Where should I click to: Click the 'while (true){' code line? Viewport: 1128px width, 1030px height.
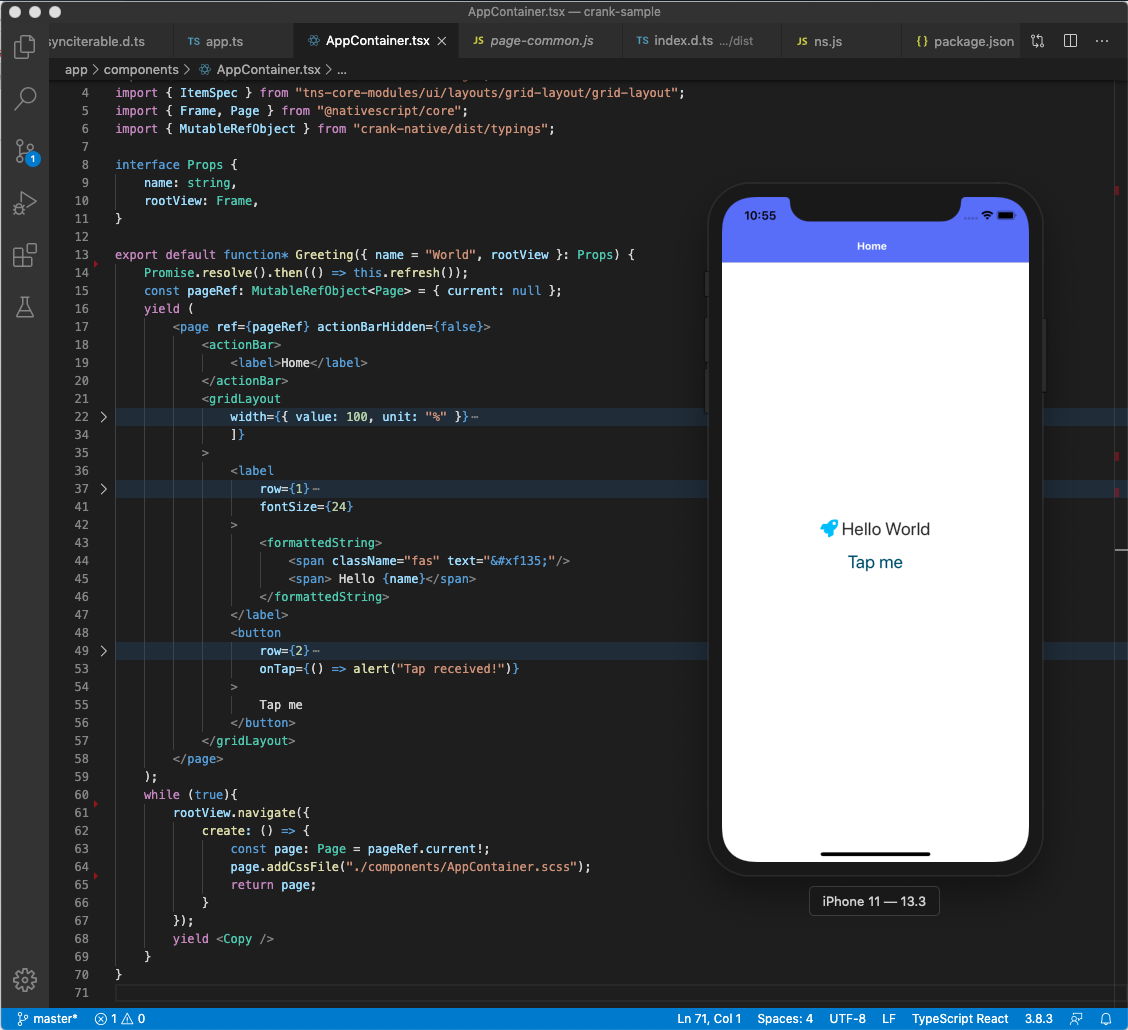(190, 795)
